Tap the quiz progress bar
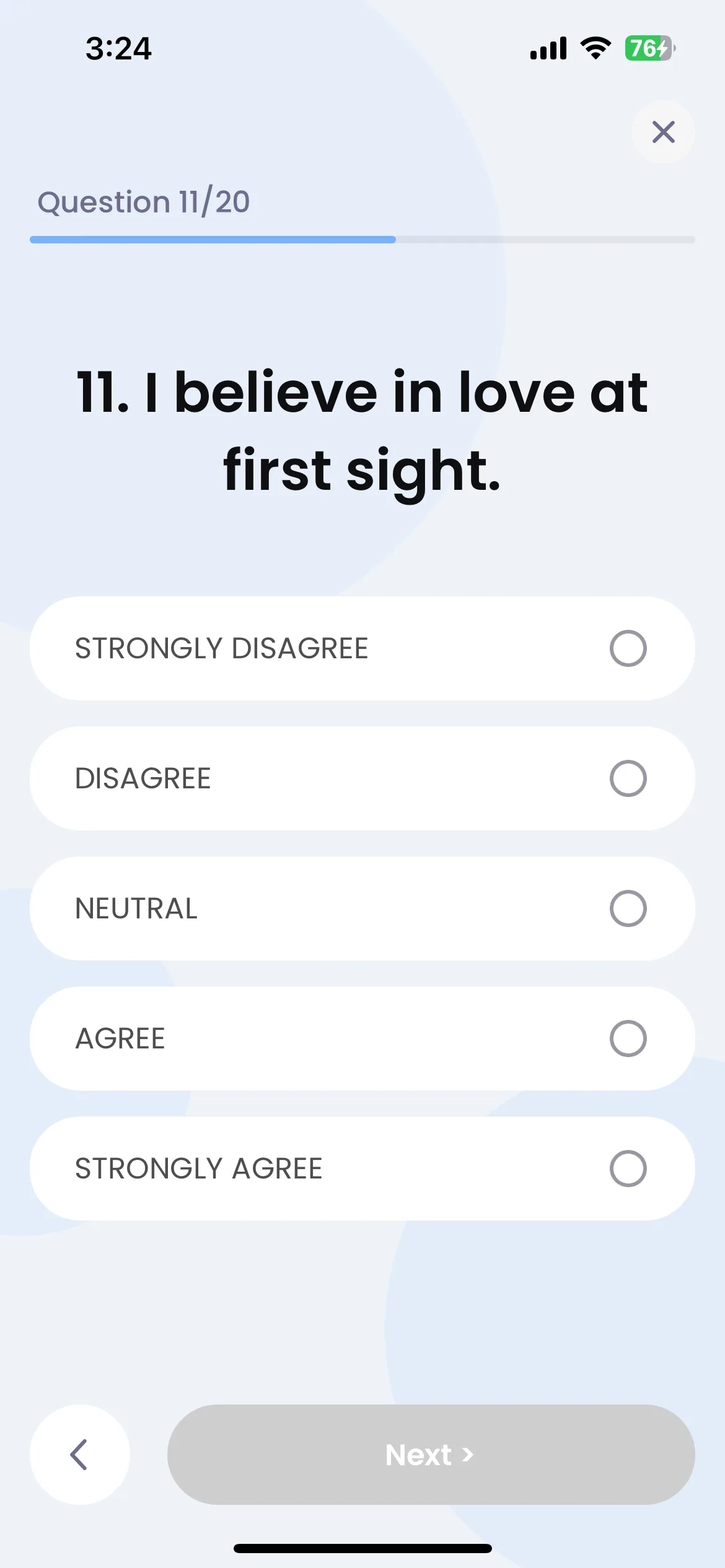 click(x=362, y=240)
